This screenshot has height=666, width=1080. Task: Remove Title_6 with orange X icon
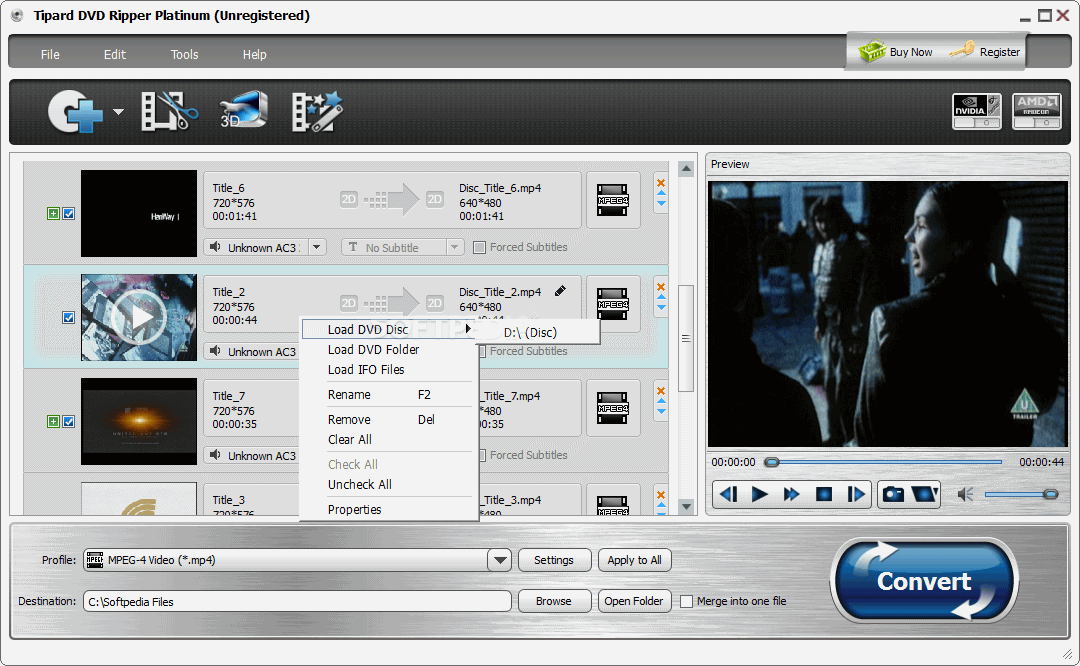pyautogui.click(x=661, y=183)
